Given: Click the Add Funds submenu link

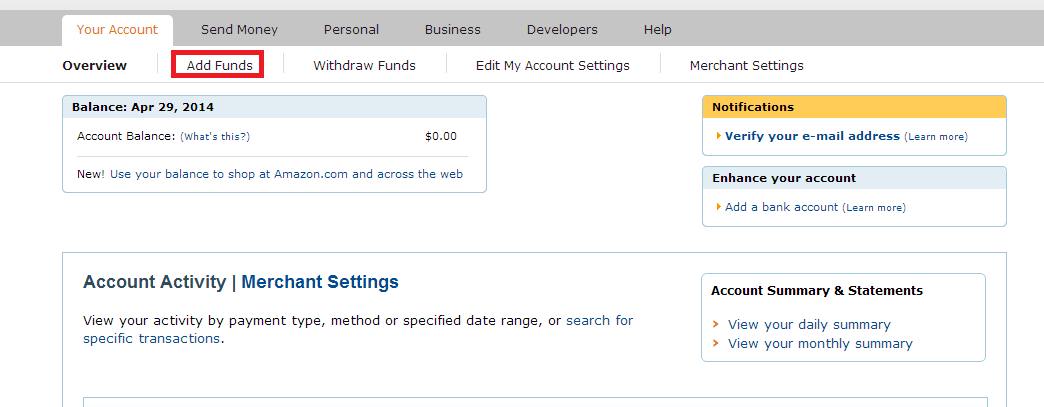Looking at the screenshot, I should point(219,65).
